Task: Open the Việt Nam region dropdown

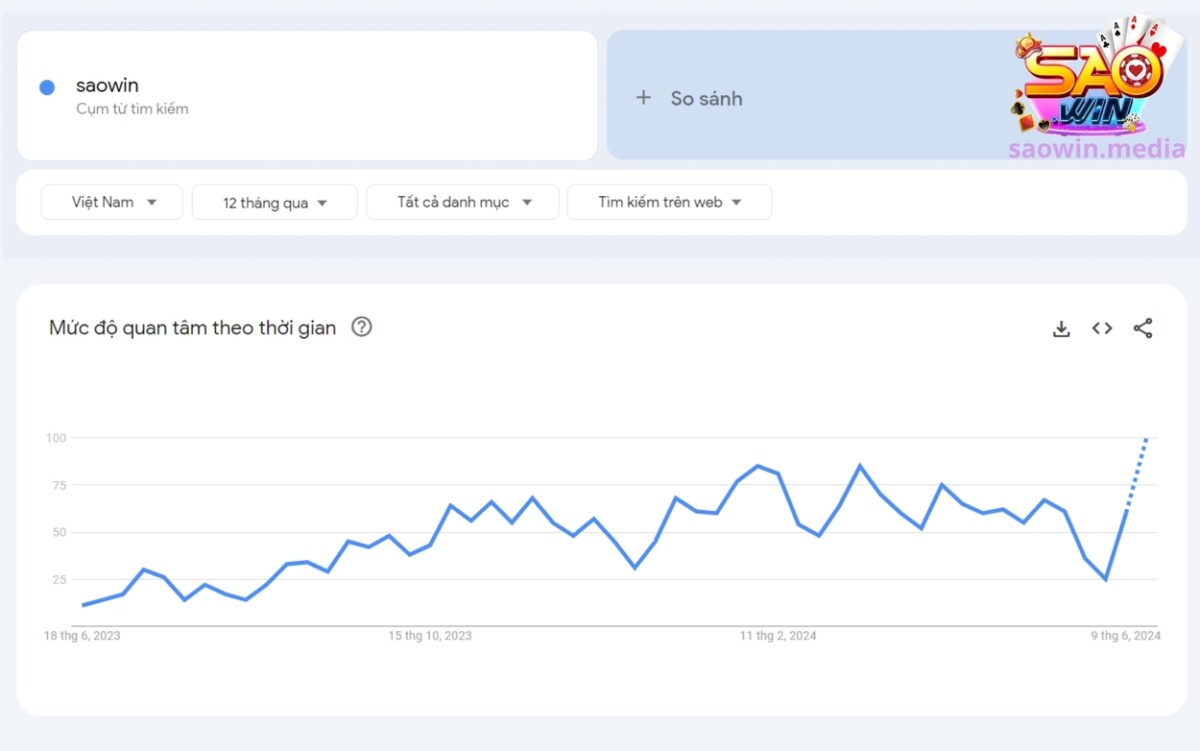Action: 112,202
